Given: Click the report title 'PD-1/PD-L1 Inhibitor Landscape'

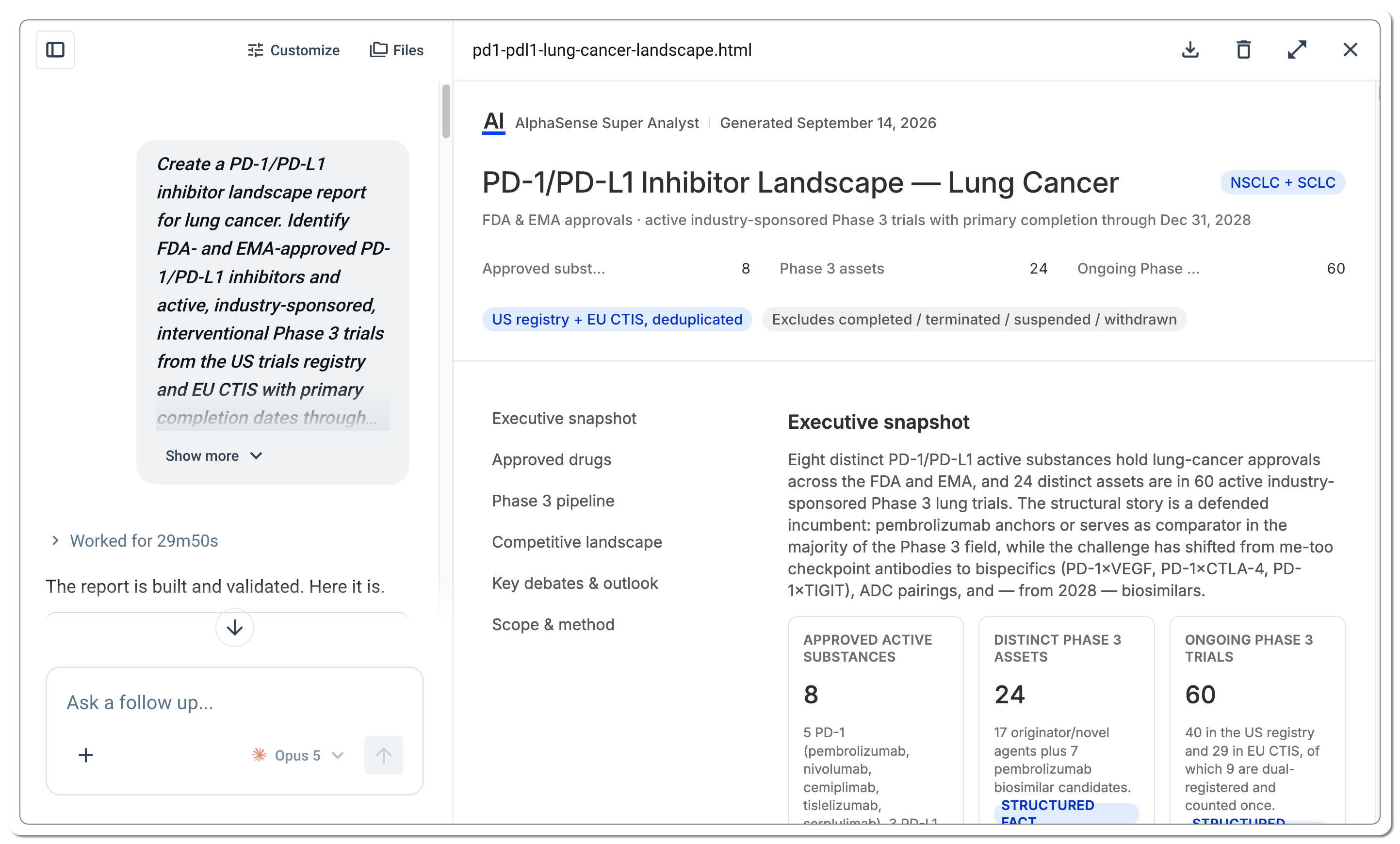Looking at the screenshot, I should (x=800, y=183).
